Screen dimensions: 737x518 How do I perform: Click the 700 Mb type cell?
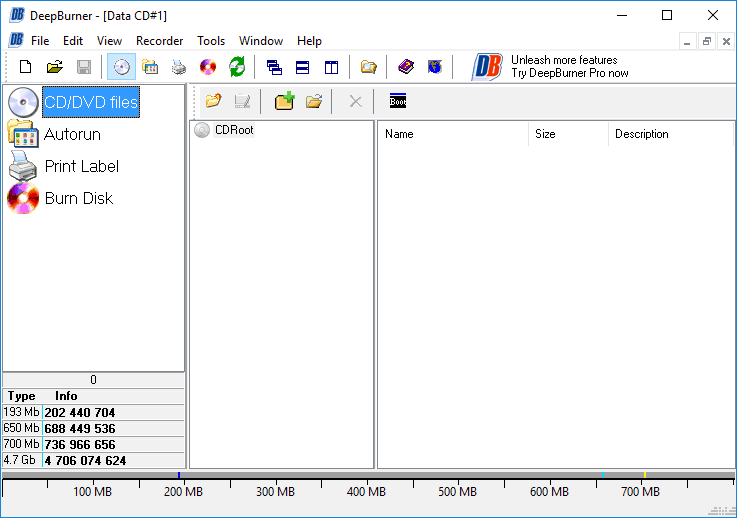22,444
